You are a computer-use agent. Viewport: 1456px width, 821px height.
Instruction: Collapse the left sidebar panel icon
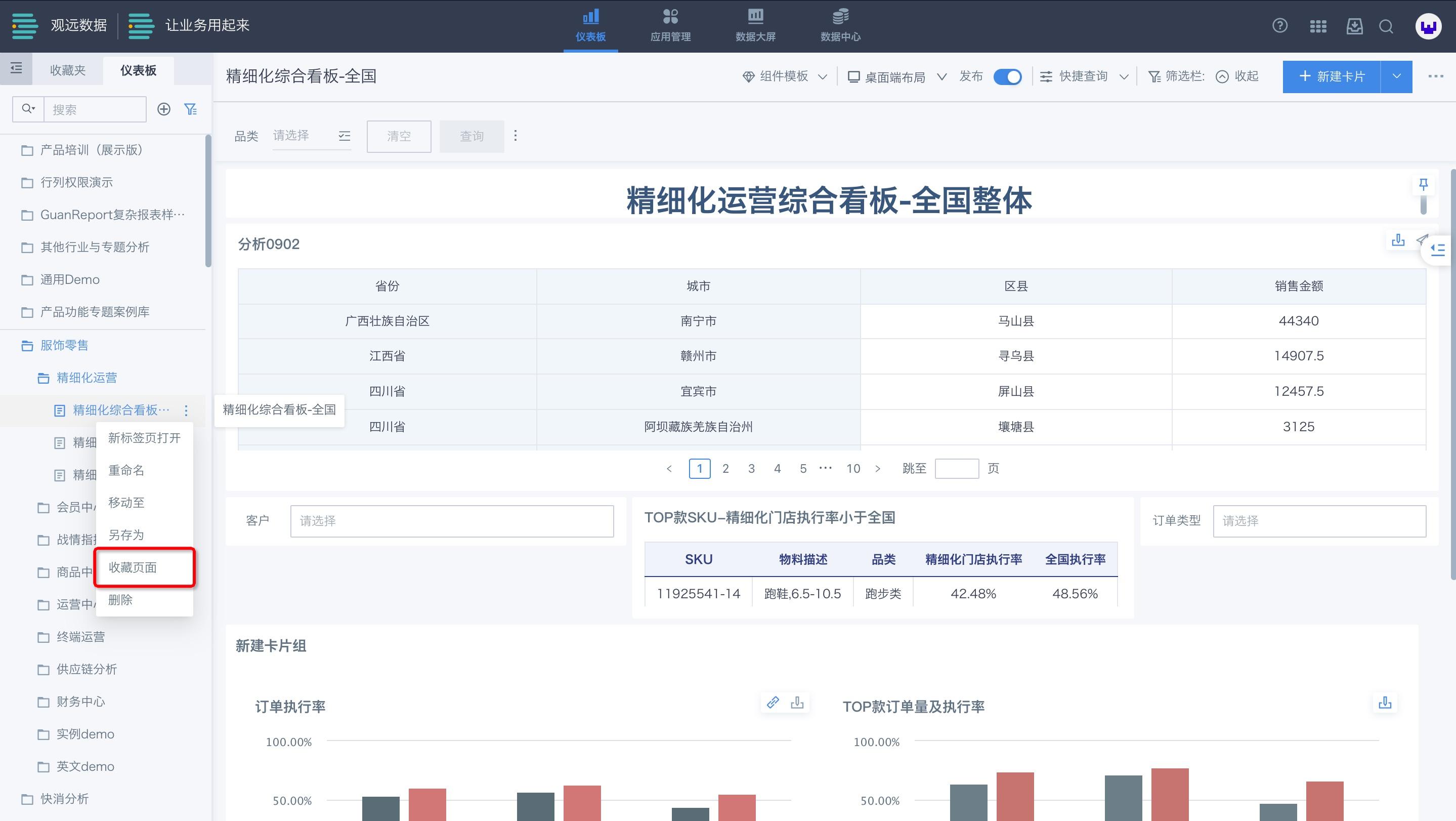click(x=16, y=68)
